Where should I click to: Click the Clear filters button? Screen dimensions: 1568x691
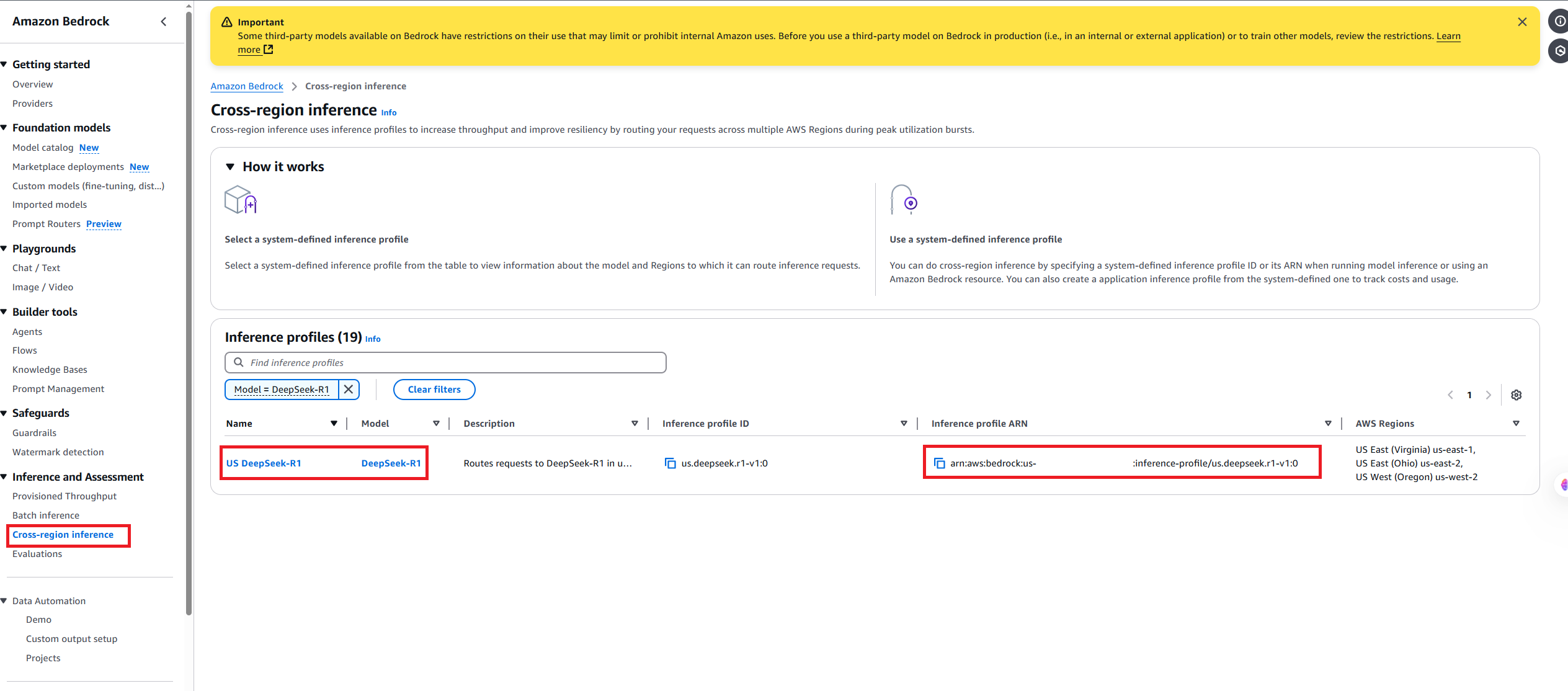(x=434, y=390)
